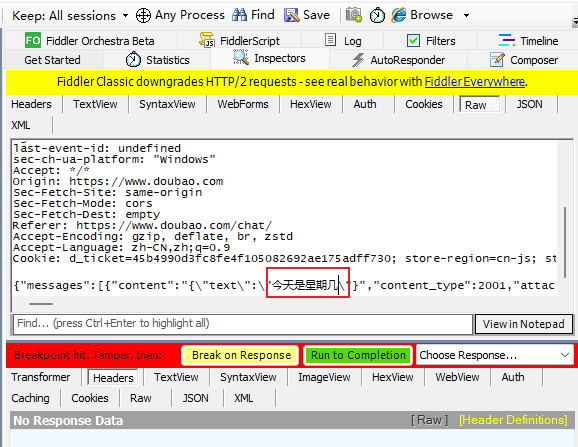Image resolution: width=578 pixels, height=447 pixels.
Task: Click the Statistics stopwatch icon
Action: click(133, 60)
